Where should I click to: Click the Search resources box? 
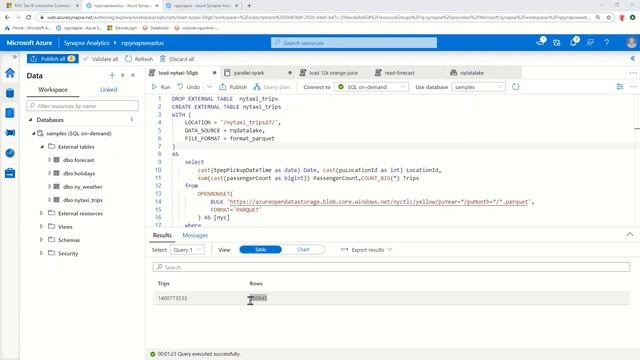pos(354,43)
